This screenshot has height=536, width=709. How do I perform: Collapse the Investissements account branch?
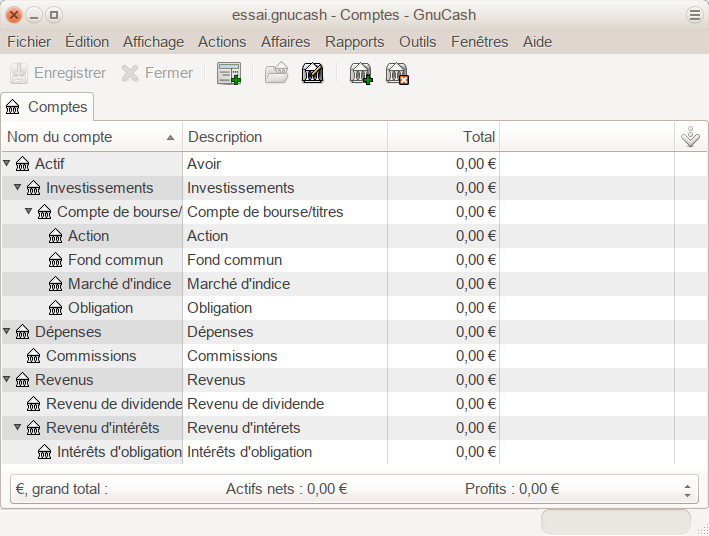(18, 188)
